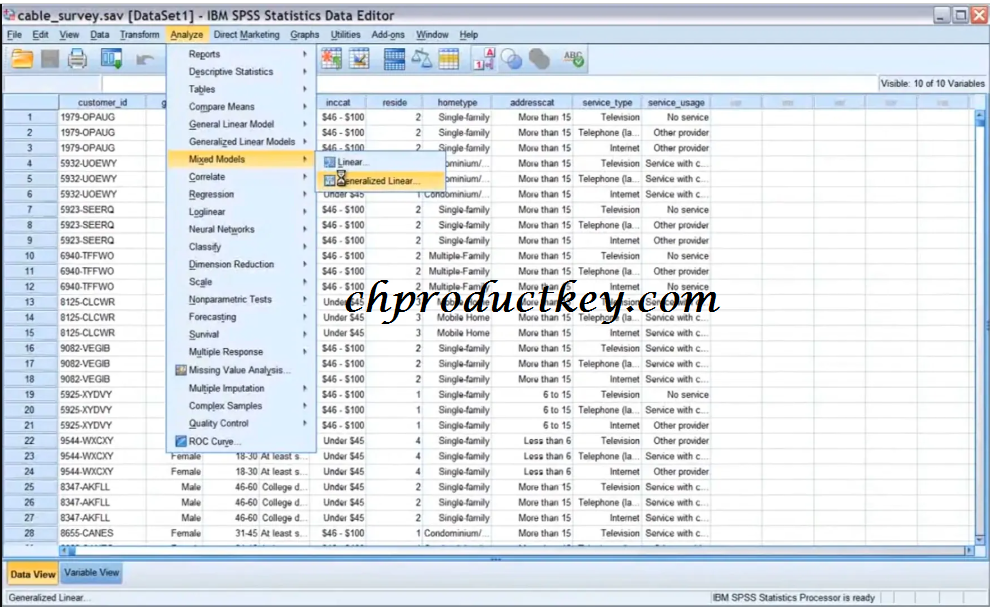Click service_type cell in row 3
Image resolution: width=990 pixels, height=607 pixels.
pyautogui.click(x=607, y=148)
